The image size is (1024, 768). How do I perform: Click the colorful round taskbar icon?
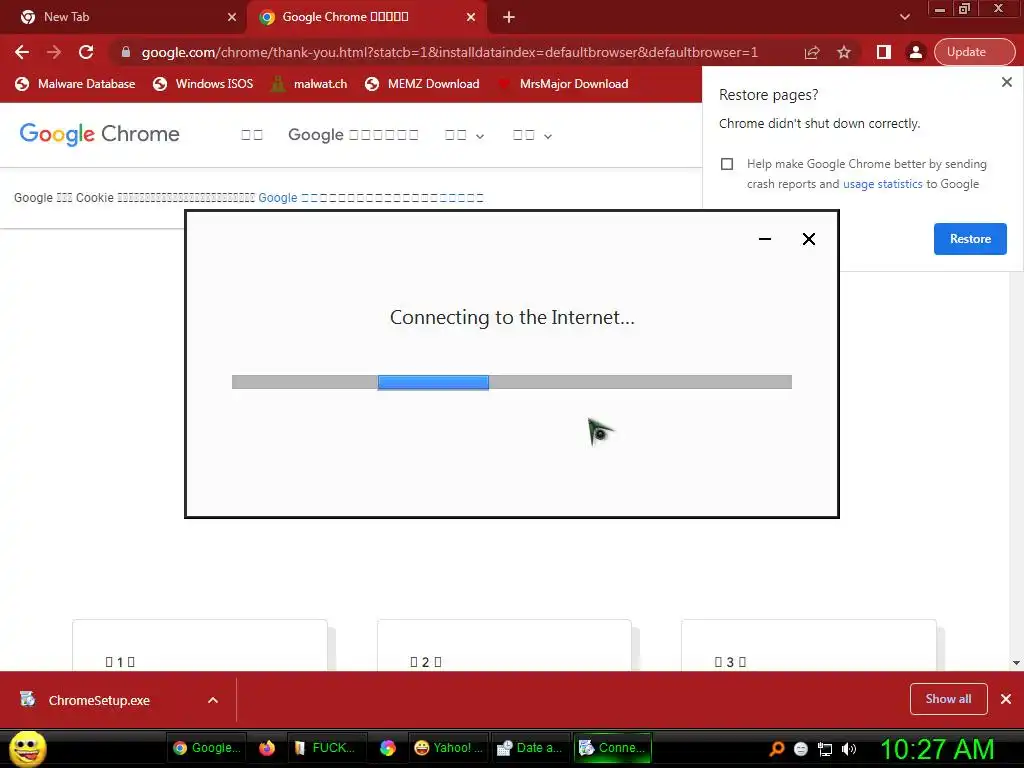click(388, 748)
